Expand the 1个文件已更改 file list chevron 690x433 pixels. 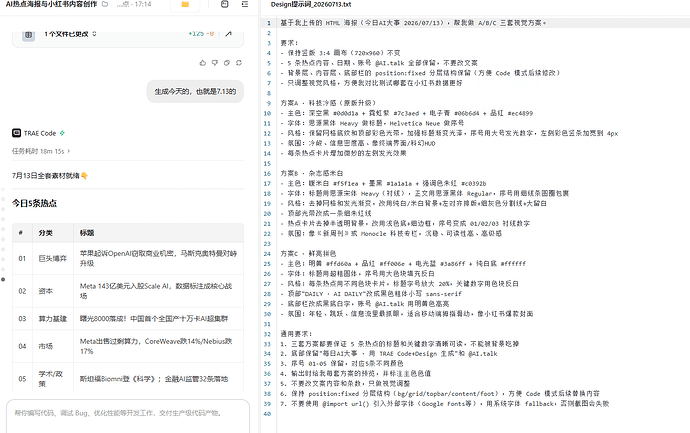coord(95,34)
